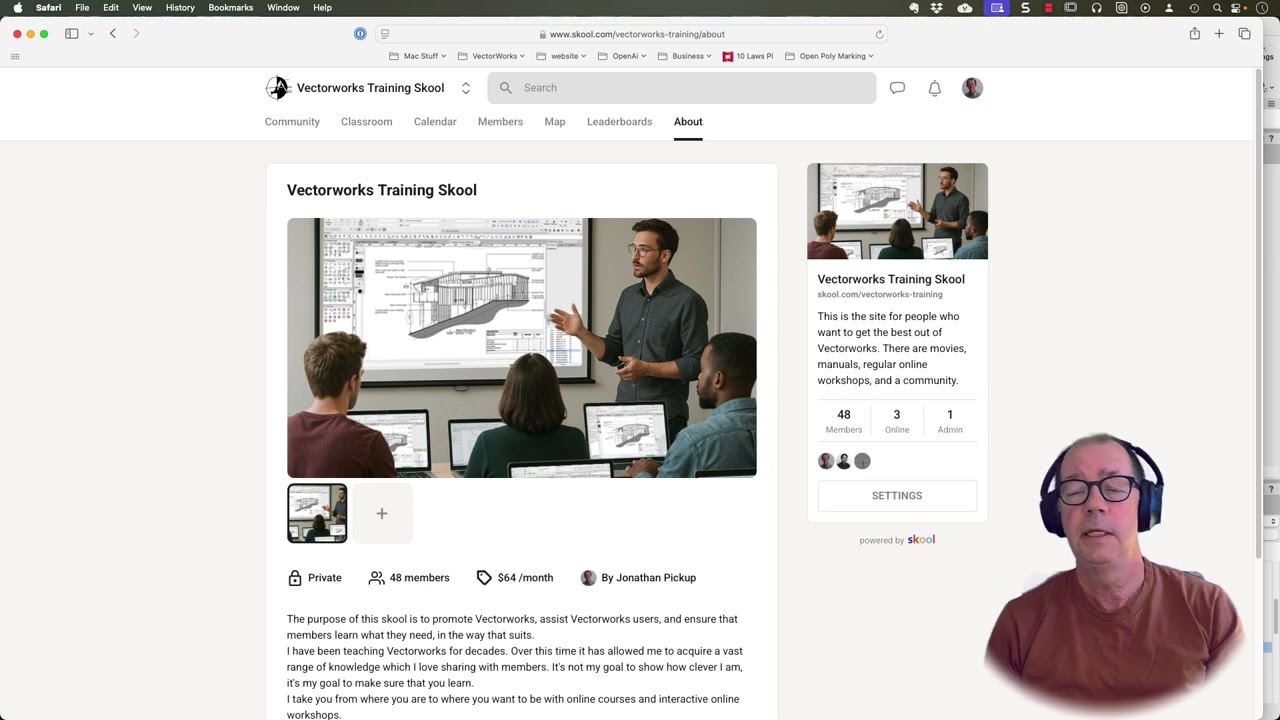Click the SETTINGS button
This screenshot has height=720, width=1280.
[x=897, y=496]
